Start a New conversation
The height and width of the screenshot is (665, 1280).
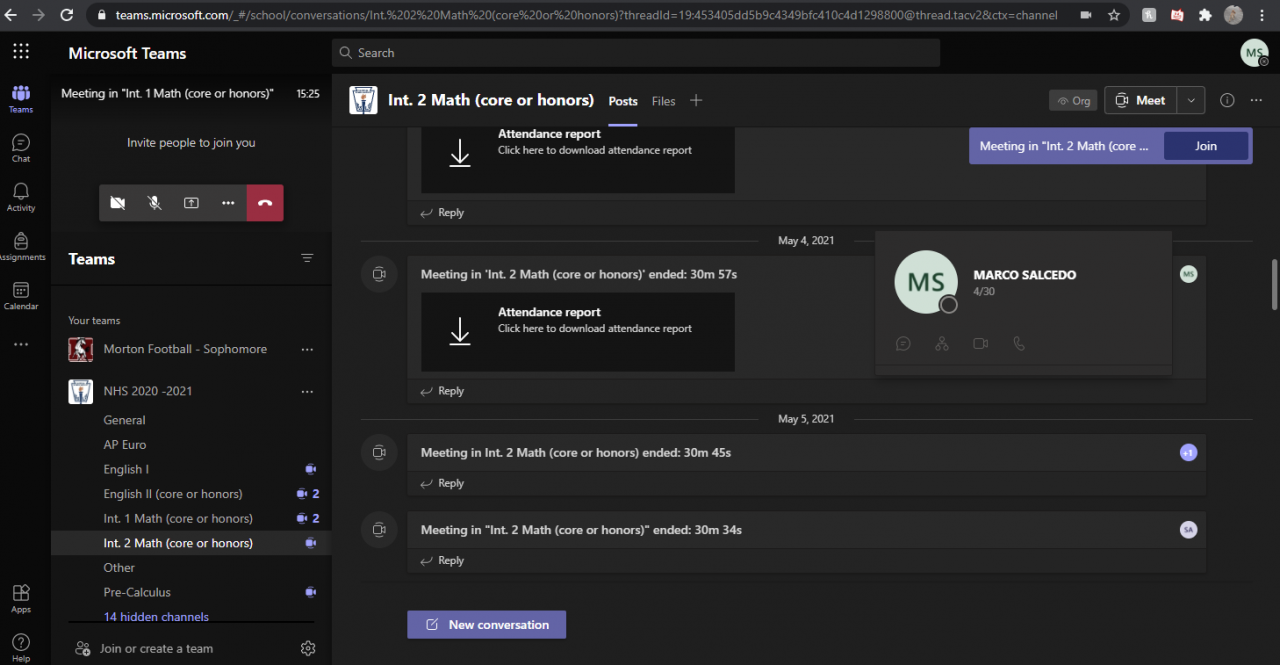[487, 625]
